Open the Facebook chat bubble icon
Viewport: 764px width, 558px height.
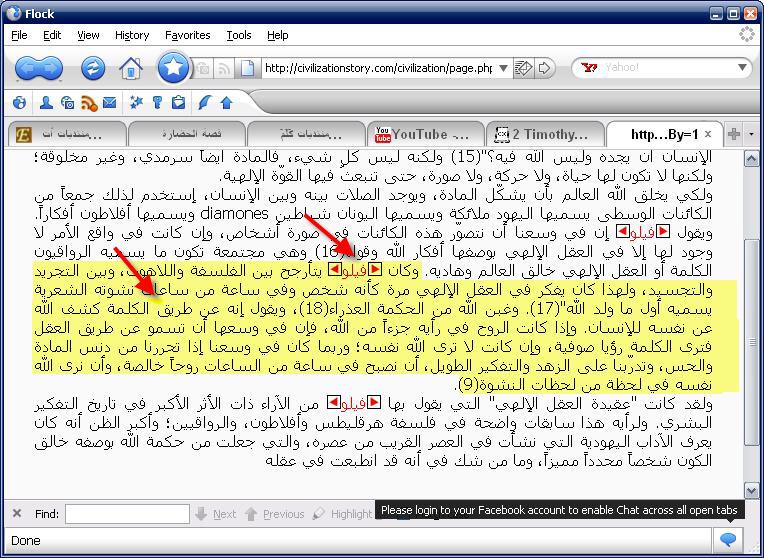tap(728, 539)
